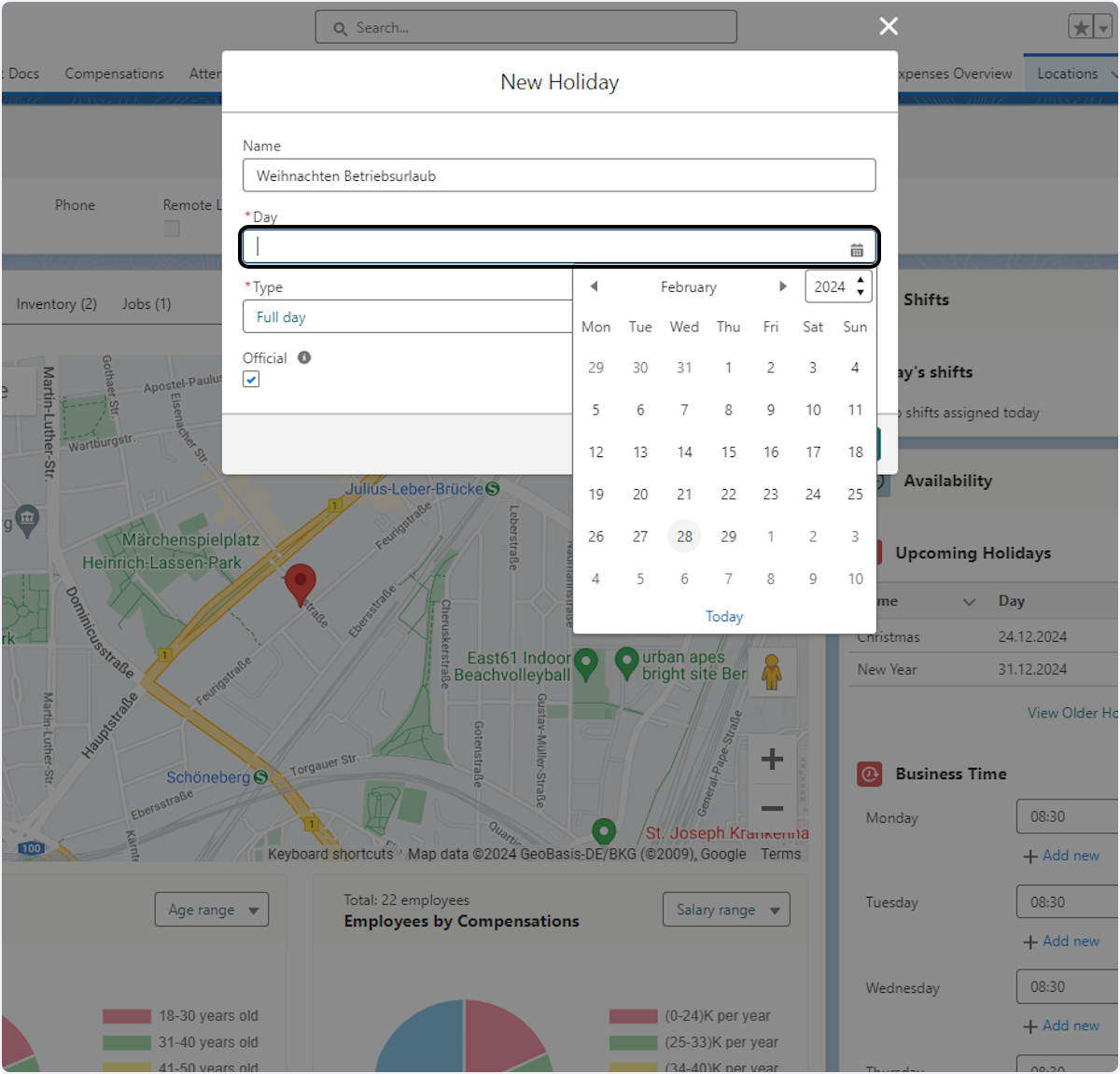Click the calendar icon in Day field
Screen dimensions: 1120x1074
856,249
